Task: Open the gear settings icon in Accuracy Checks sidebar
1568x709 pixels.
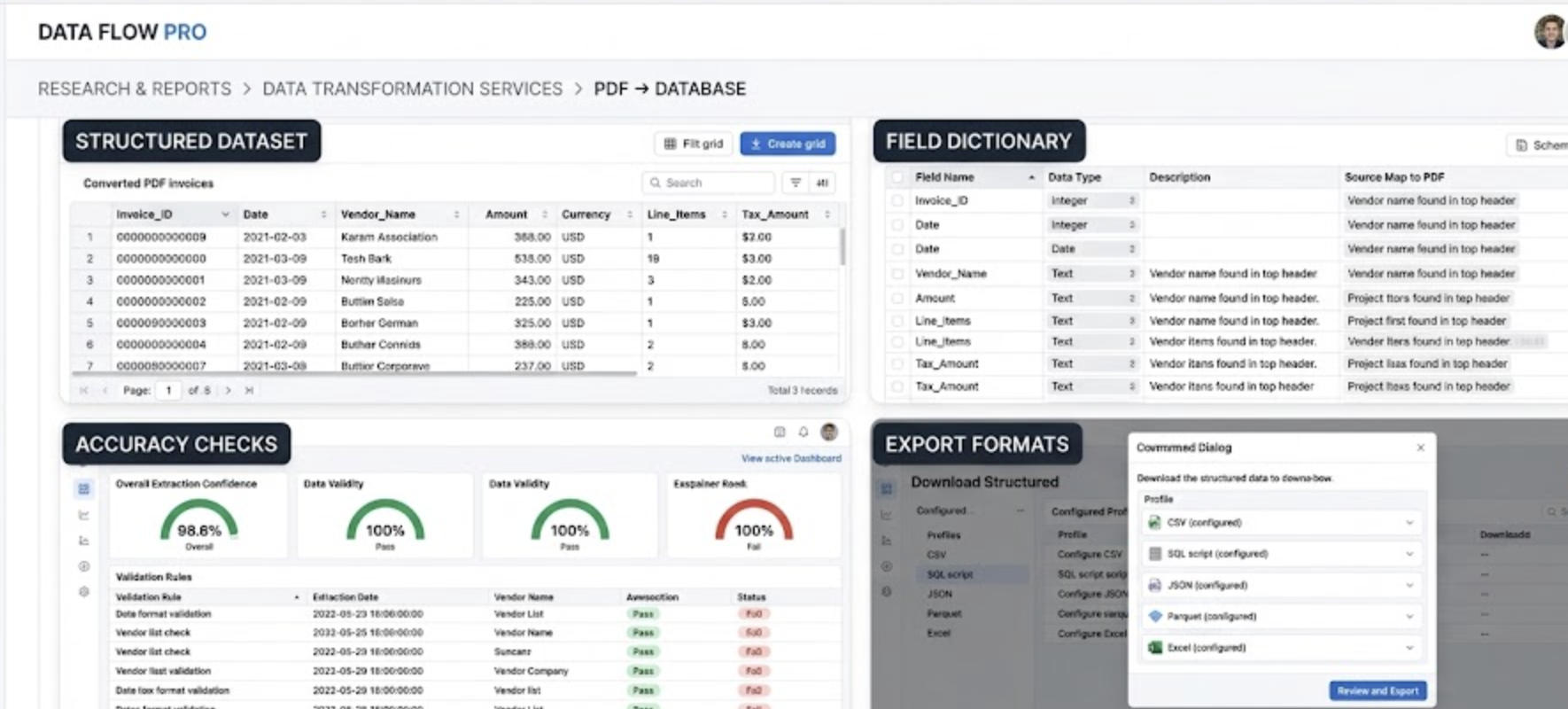Action: tap(84, 591)
